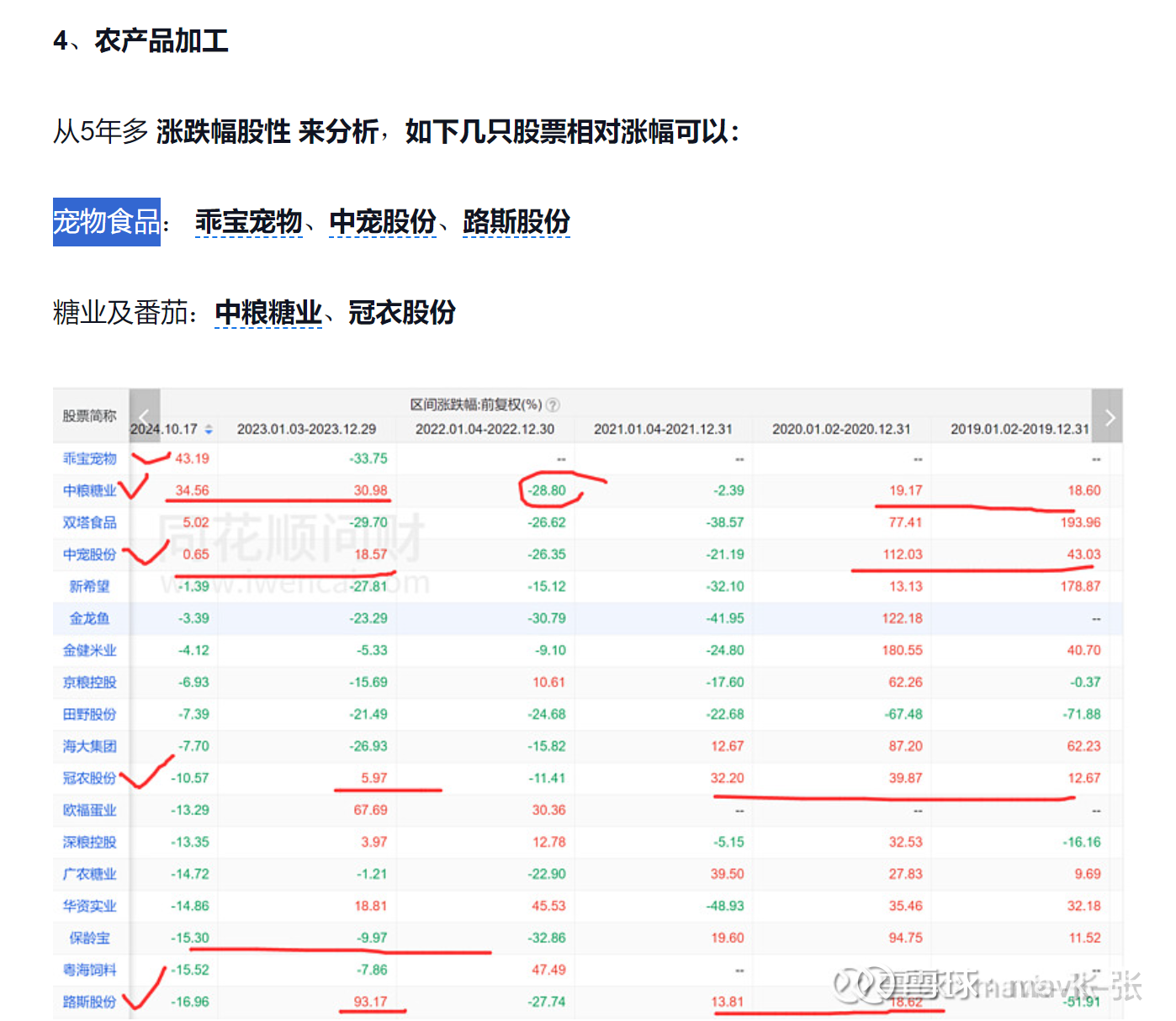
Task: Click the left scroll arrow on table
Action: (145, 416)
